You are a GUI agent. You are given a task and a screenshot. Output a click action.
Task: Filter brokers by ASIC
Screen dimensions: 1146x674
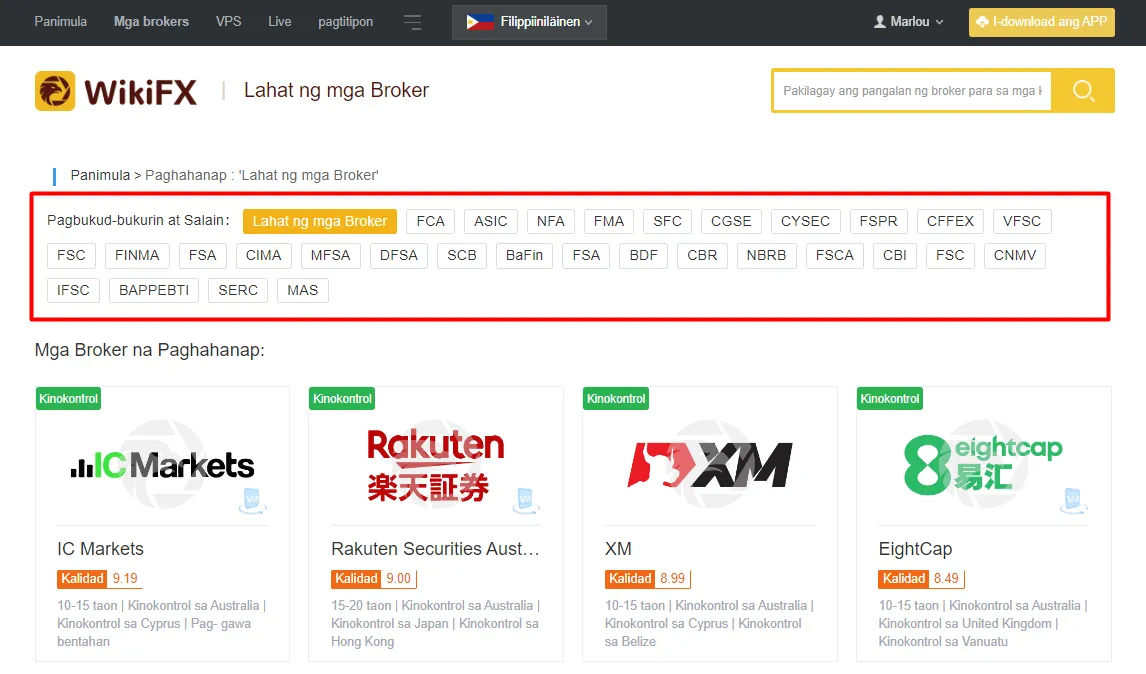[x=490, y=221]
